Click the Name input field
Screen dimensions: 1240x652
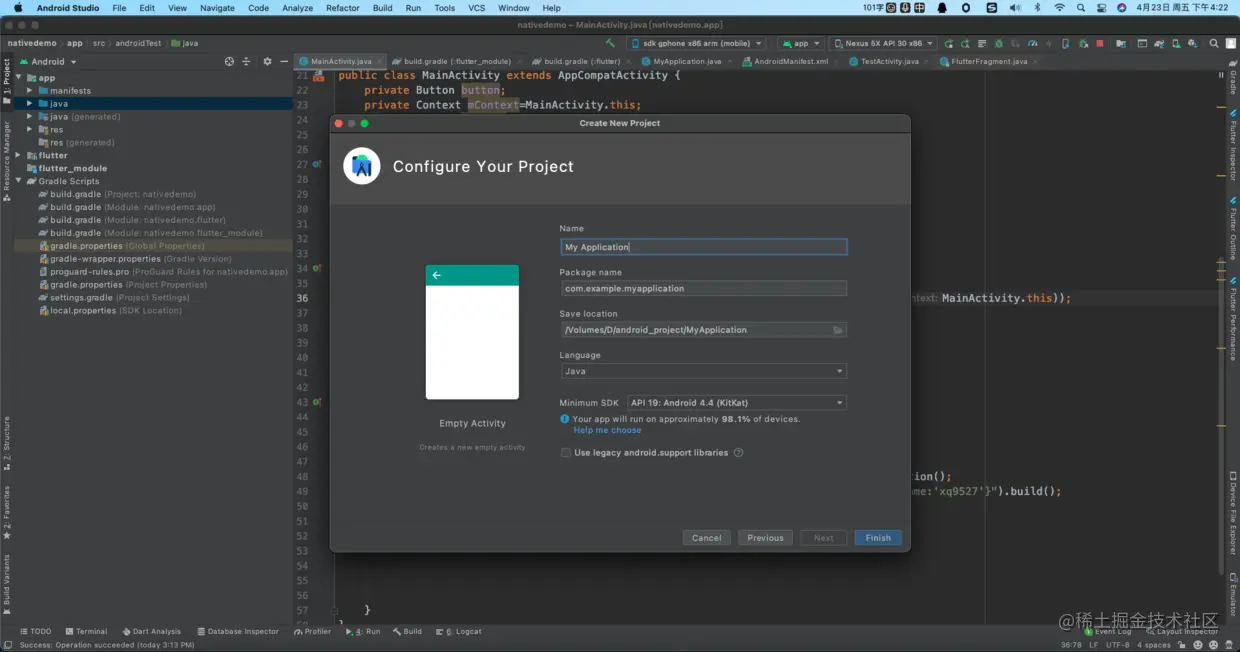703,247
